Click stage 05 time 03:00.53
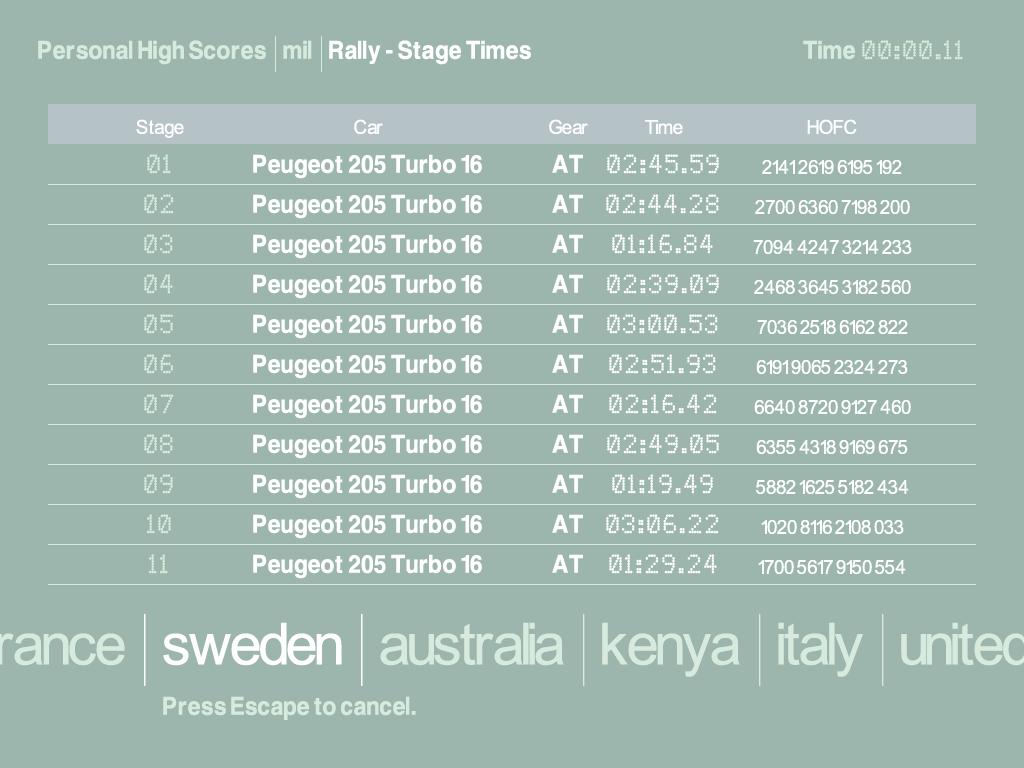The width and height of the screenshot is (1024, 768). pos(662,325)
